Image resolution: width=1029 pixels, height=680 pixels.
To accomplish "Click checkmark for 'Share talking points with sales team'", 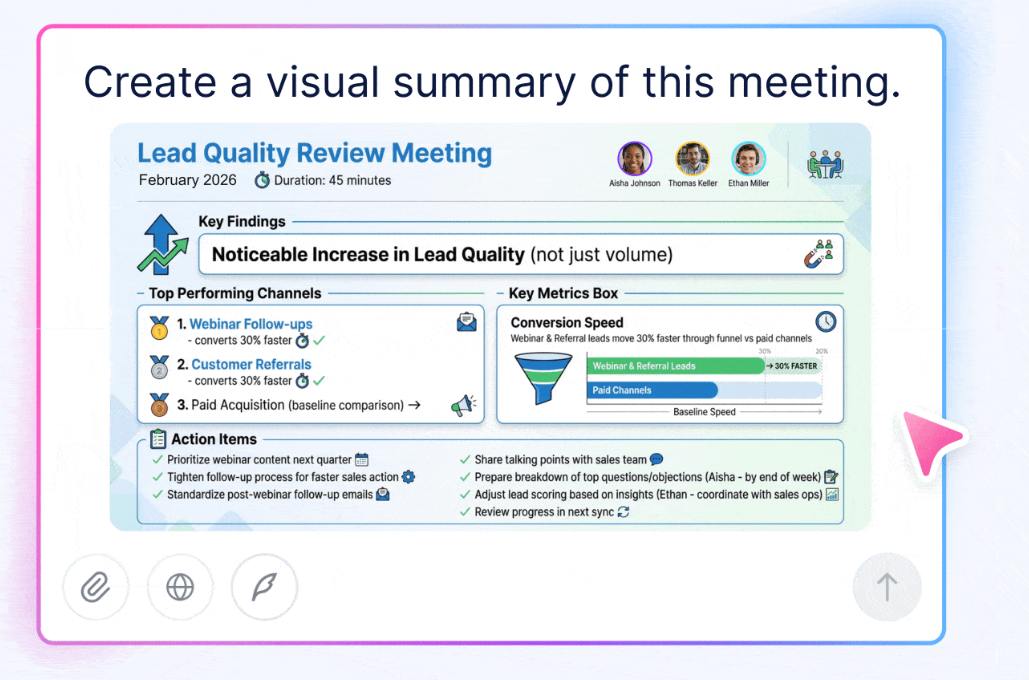I will [x=465, y=459].
